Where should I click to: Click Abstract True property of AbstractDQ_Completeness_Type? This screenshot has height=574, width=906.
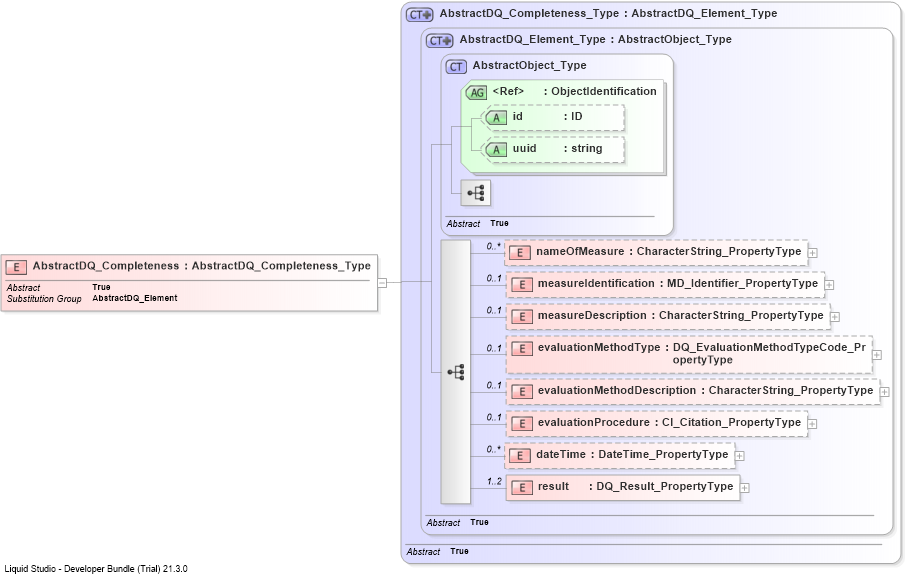(x=437, y=551)
